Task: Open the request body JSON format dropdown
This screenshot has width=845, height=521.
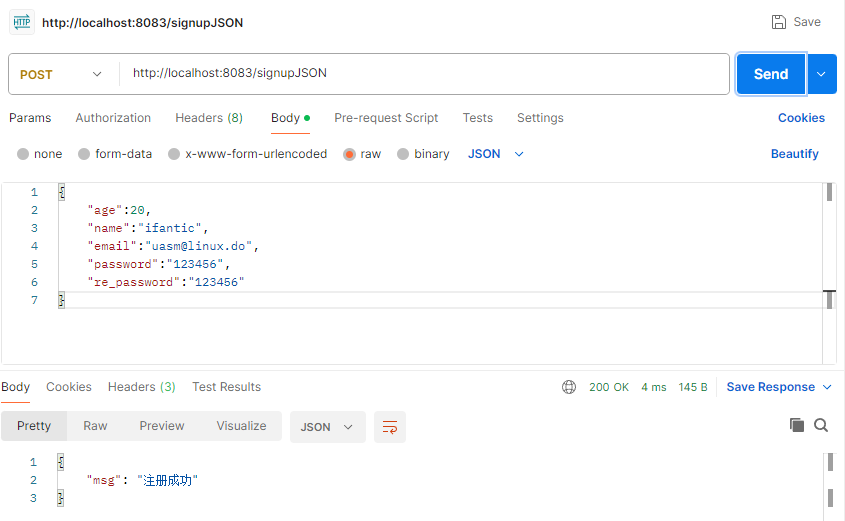Action: (496, 154)
